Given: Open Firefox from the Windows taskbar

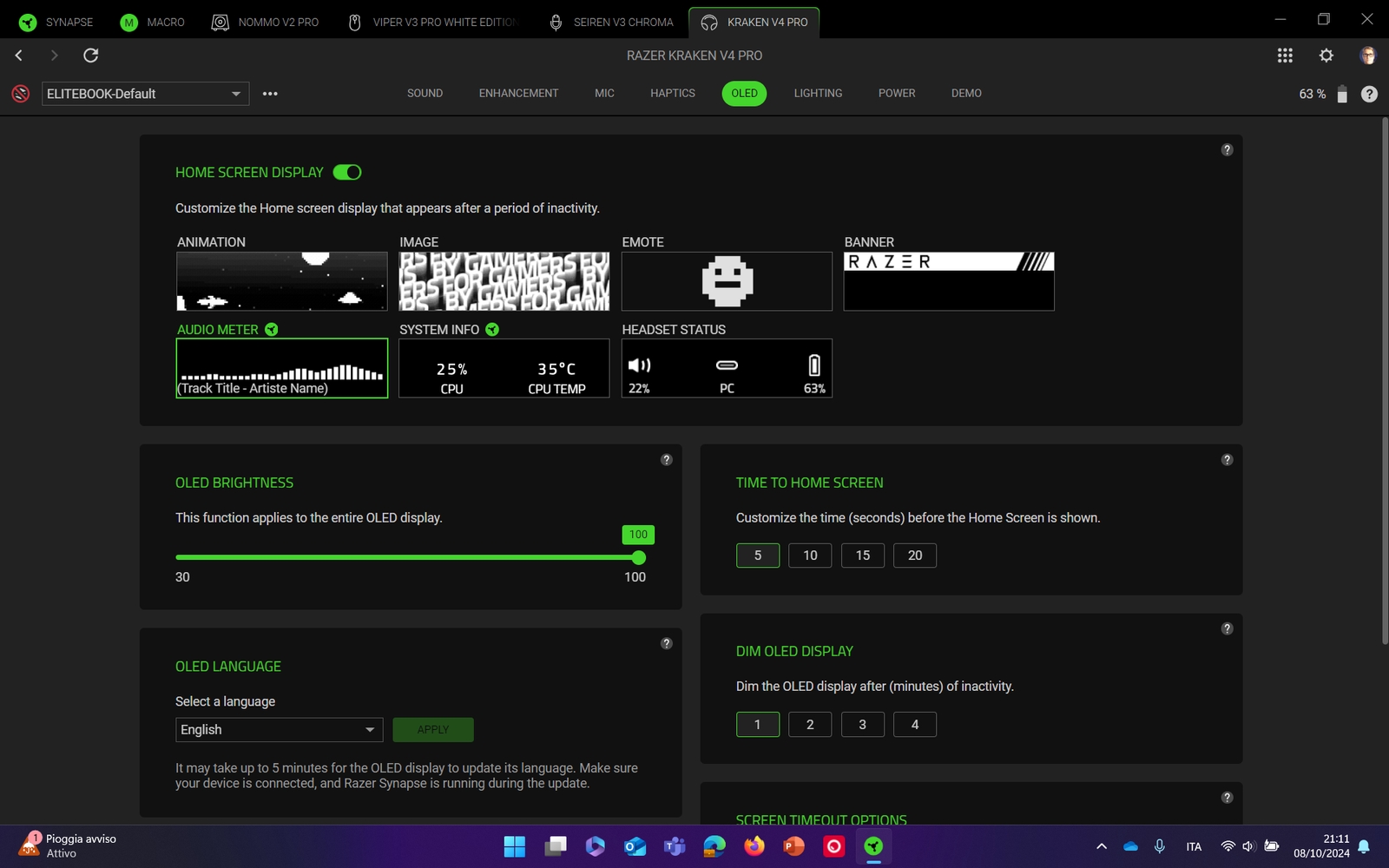Looking at the screenshot, I should [754, 846].
